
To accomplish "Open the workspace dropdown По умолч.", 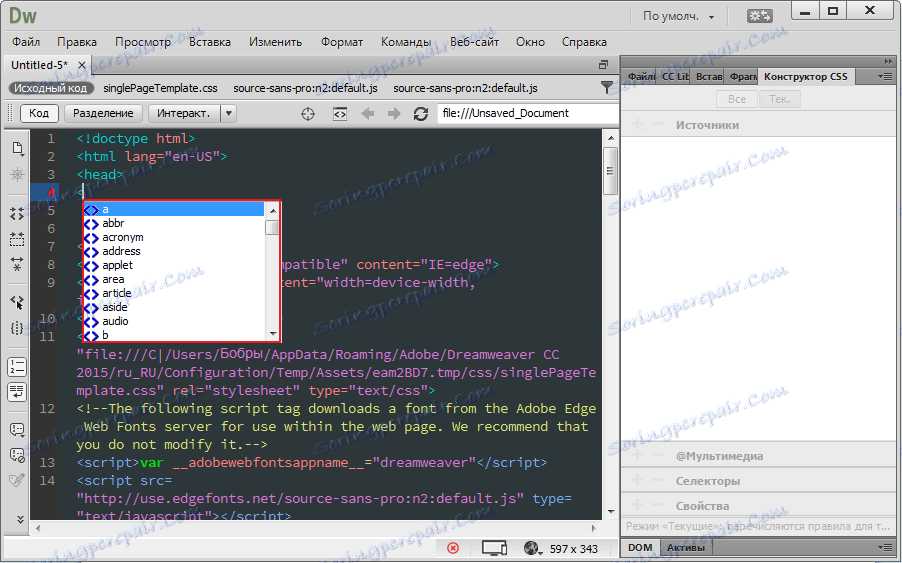I will pos(679,16).
